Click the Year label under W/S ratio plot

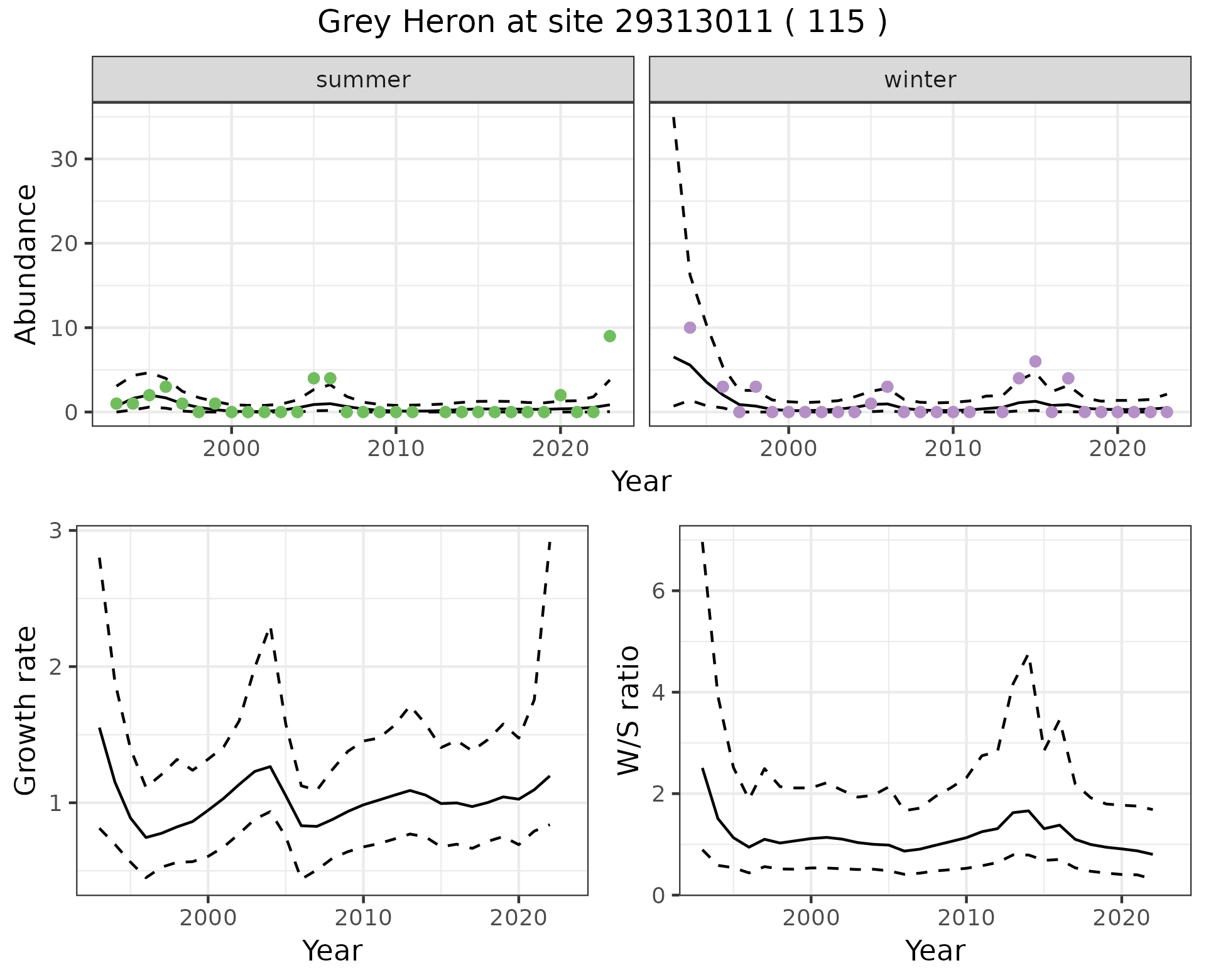tap(935, 950)
